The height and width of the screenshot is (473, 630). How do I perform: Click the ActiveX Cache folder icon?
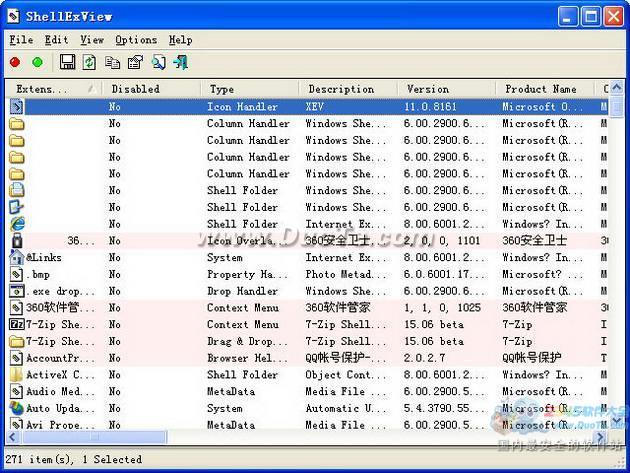pyautogui.click(x=17, y=375)
